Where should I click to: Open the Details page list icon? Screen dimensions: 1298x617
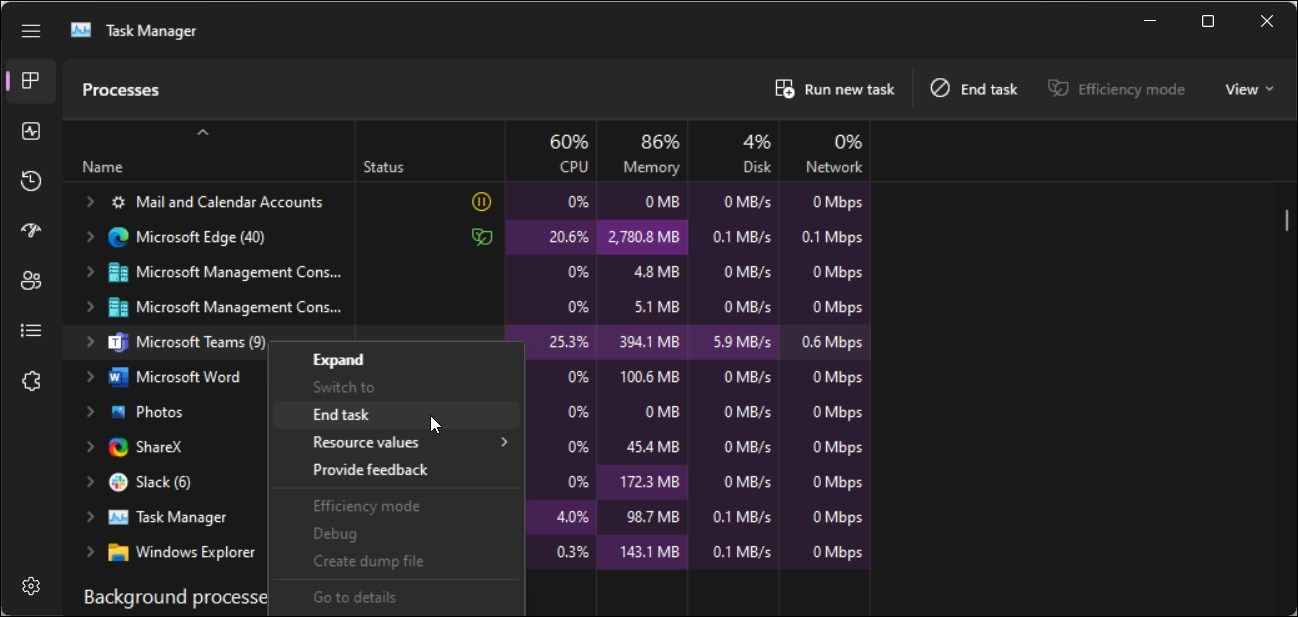coord(31,330)
